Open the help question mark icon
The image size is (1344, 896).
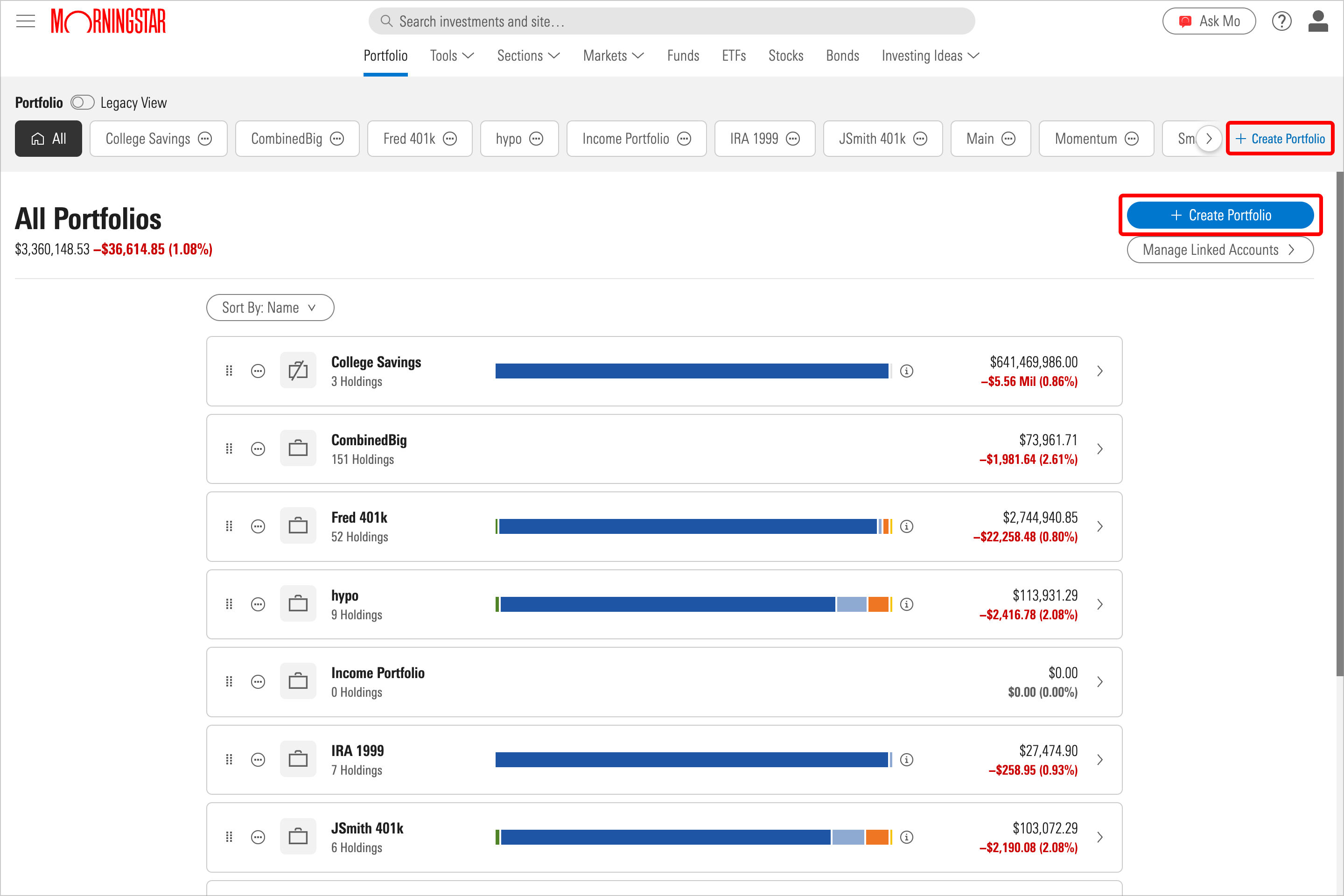pyautogui.click(x=1281, y=22)
